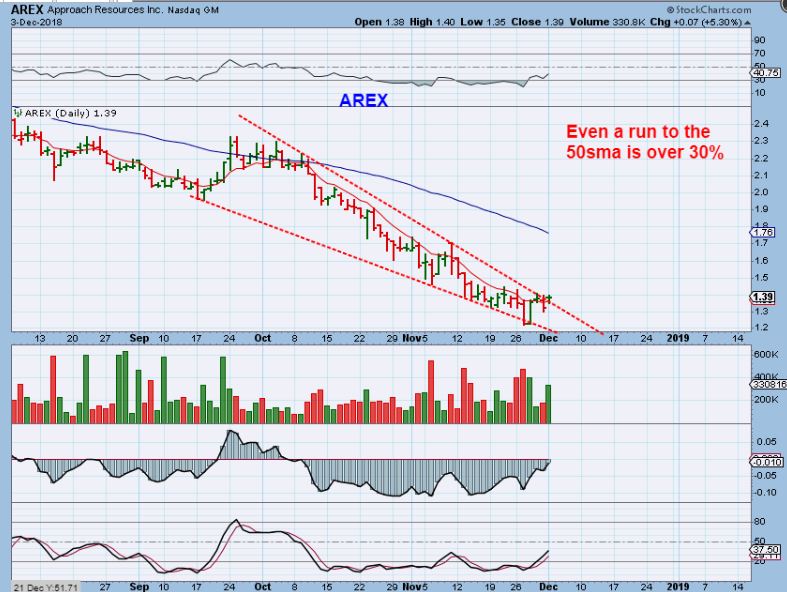The width and height of the screenshot is (787, 592).
Task: Click the 0.05 money flow axis label
Action: point(766,441)
